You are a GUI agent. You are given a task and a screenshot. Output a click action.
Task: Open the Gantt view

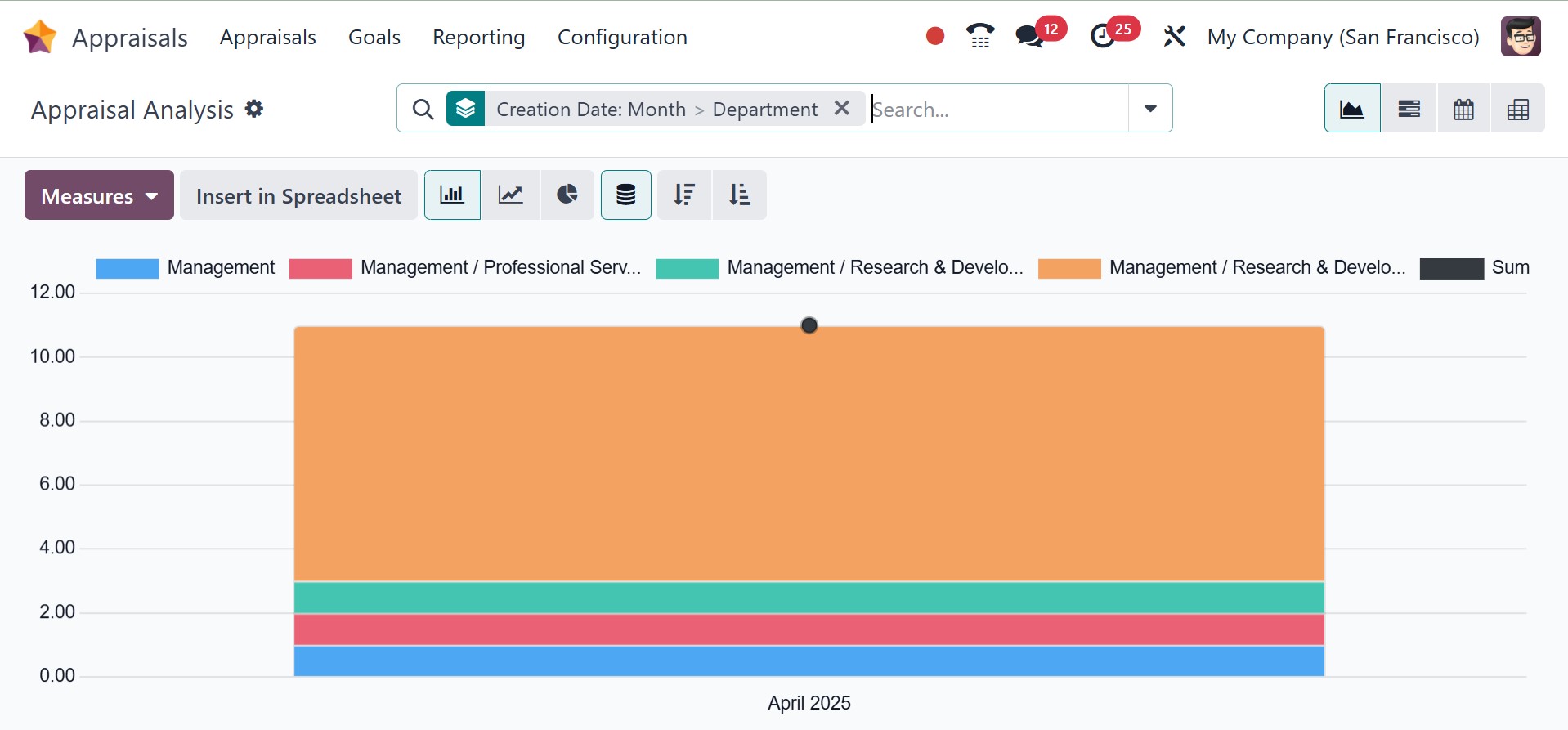[x=1409, y=109]
